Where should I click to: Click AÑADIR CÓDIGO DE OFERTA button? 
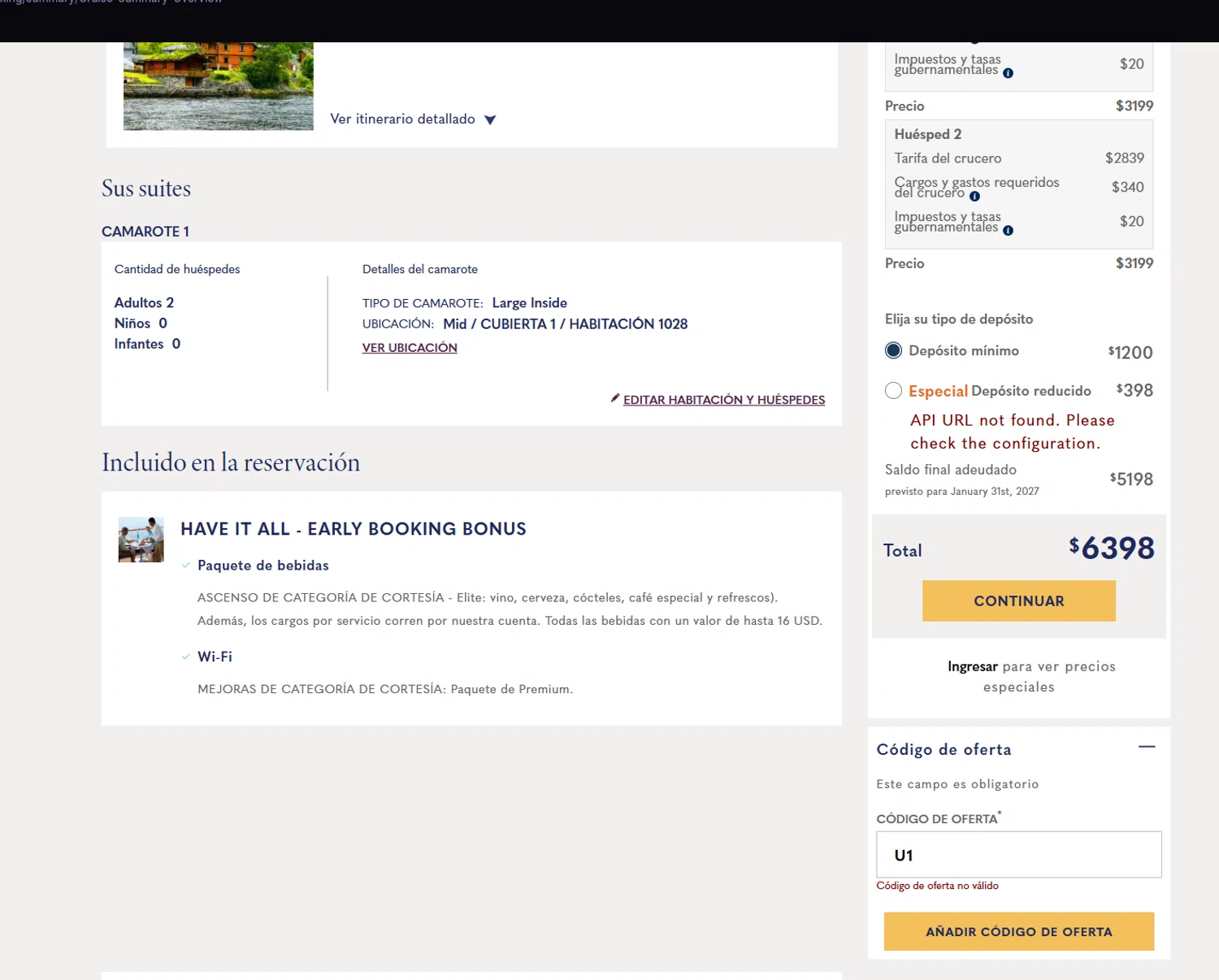[x=1018, y=931]
